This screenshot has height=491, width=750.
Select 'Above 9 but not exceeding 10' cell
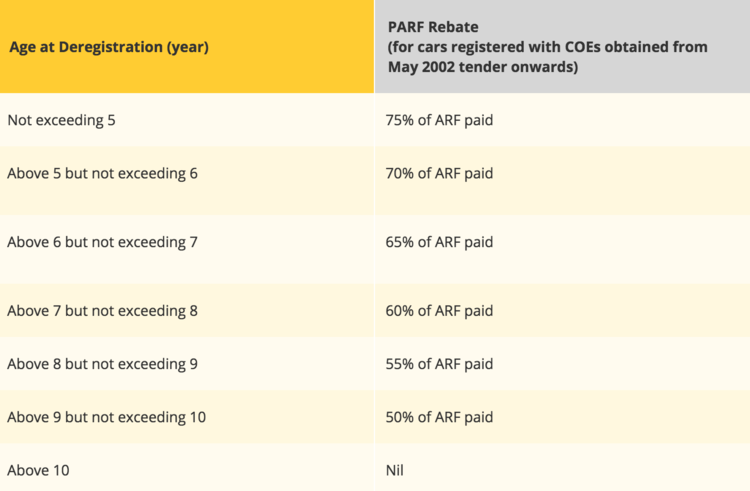187,417
